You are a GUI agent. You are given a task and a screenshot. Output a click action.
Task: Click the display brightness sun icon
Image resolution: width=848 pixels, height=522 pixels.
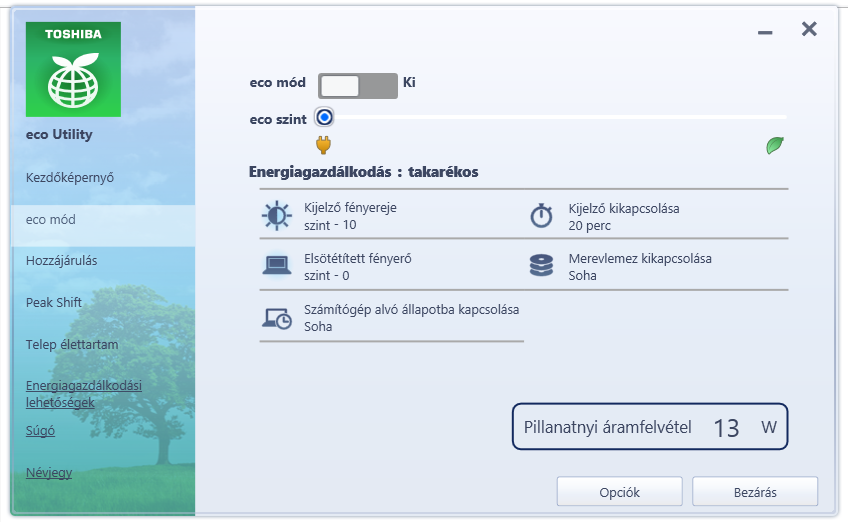tap(276, 216)
